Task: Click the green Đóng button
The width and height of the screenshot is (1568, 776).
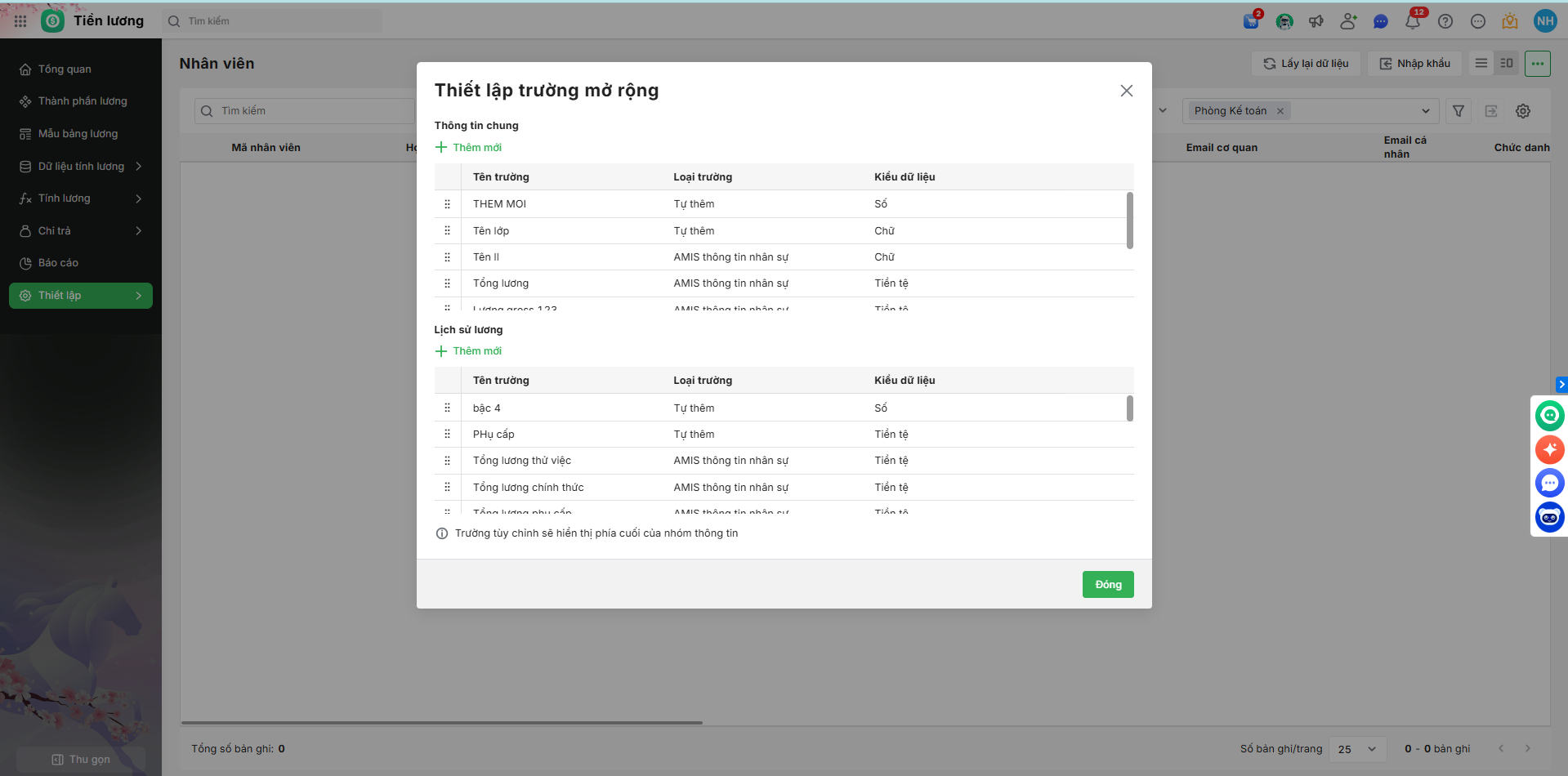Action: [1107, 584]
